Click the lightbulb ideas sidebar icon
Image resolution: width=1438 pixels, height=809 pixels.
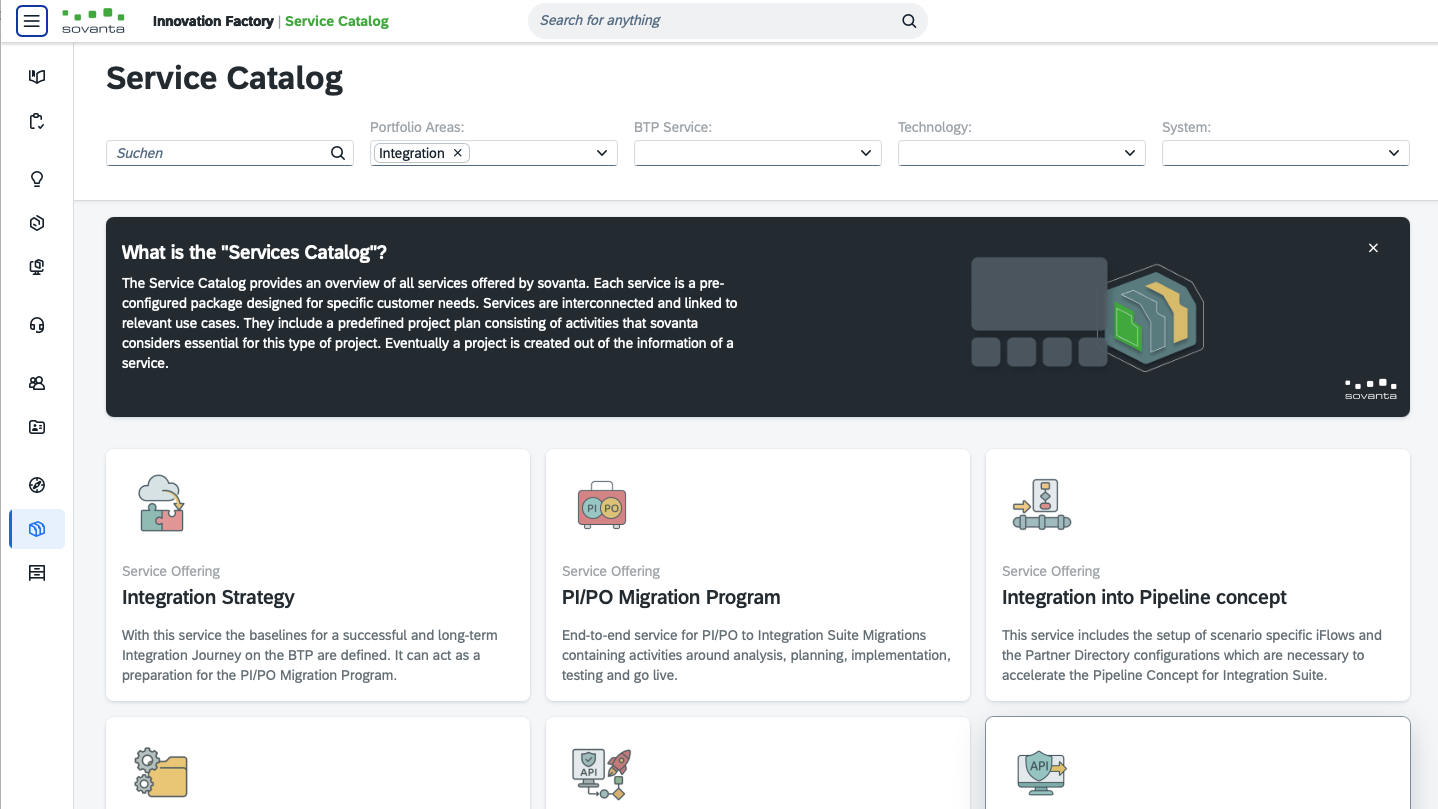click(x=37, y=179)
